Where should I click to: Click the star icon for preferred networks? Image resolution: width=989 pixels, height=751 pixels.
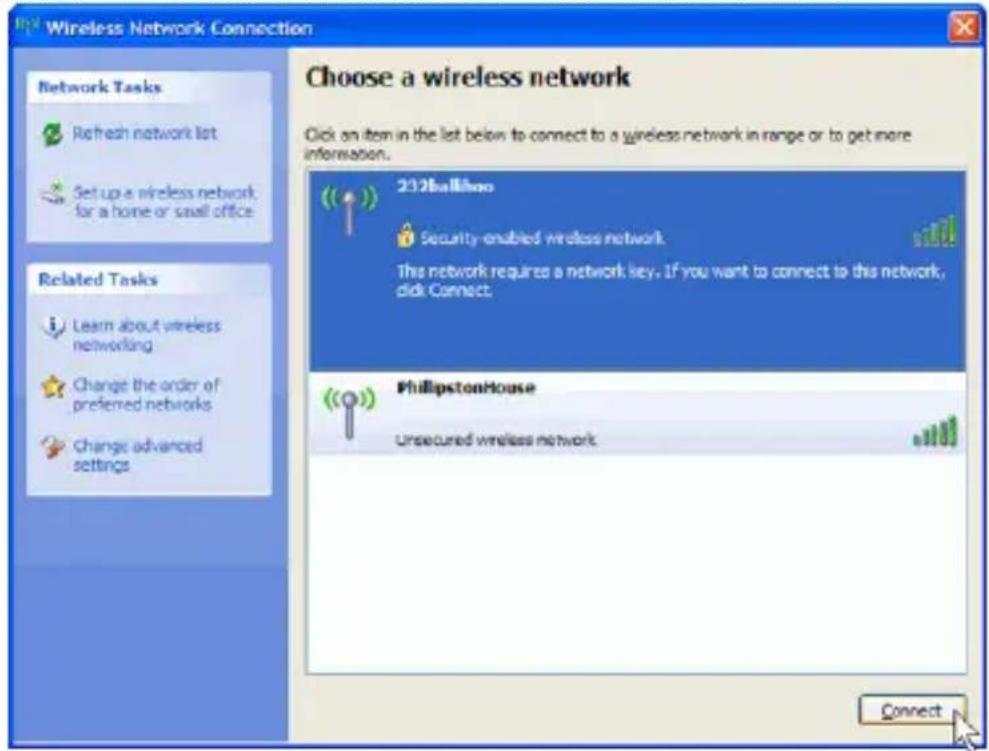click(53, 387)
